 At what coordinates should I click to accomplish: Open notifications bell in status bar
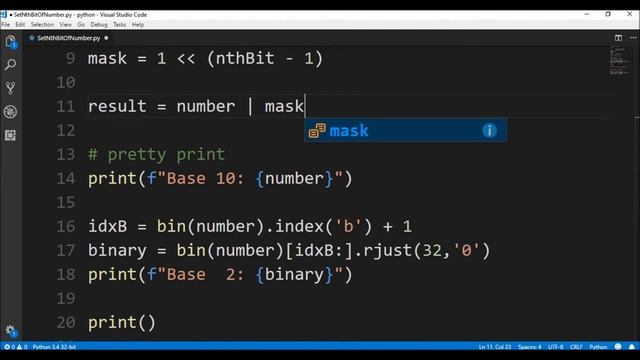point(632,347)
